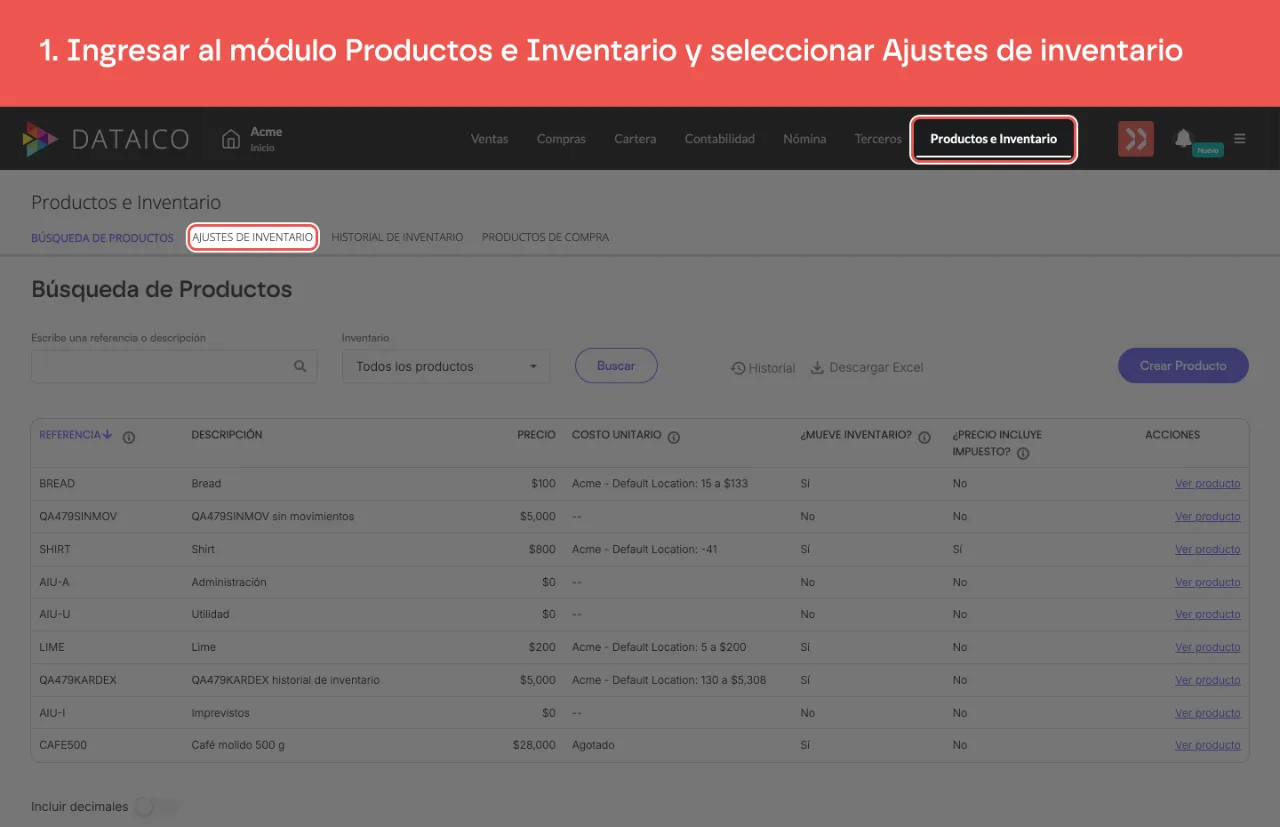Click the PRECIO column header
The width and height of the screenshot is (1280, 827).
(536, 435)
